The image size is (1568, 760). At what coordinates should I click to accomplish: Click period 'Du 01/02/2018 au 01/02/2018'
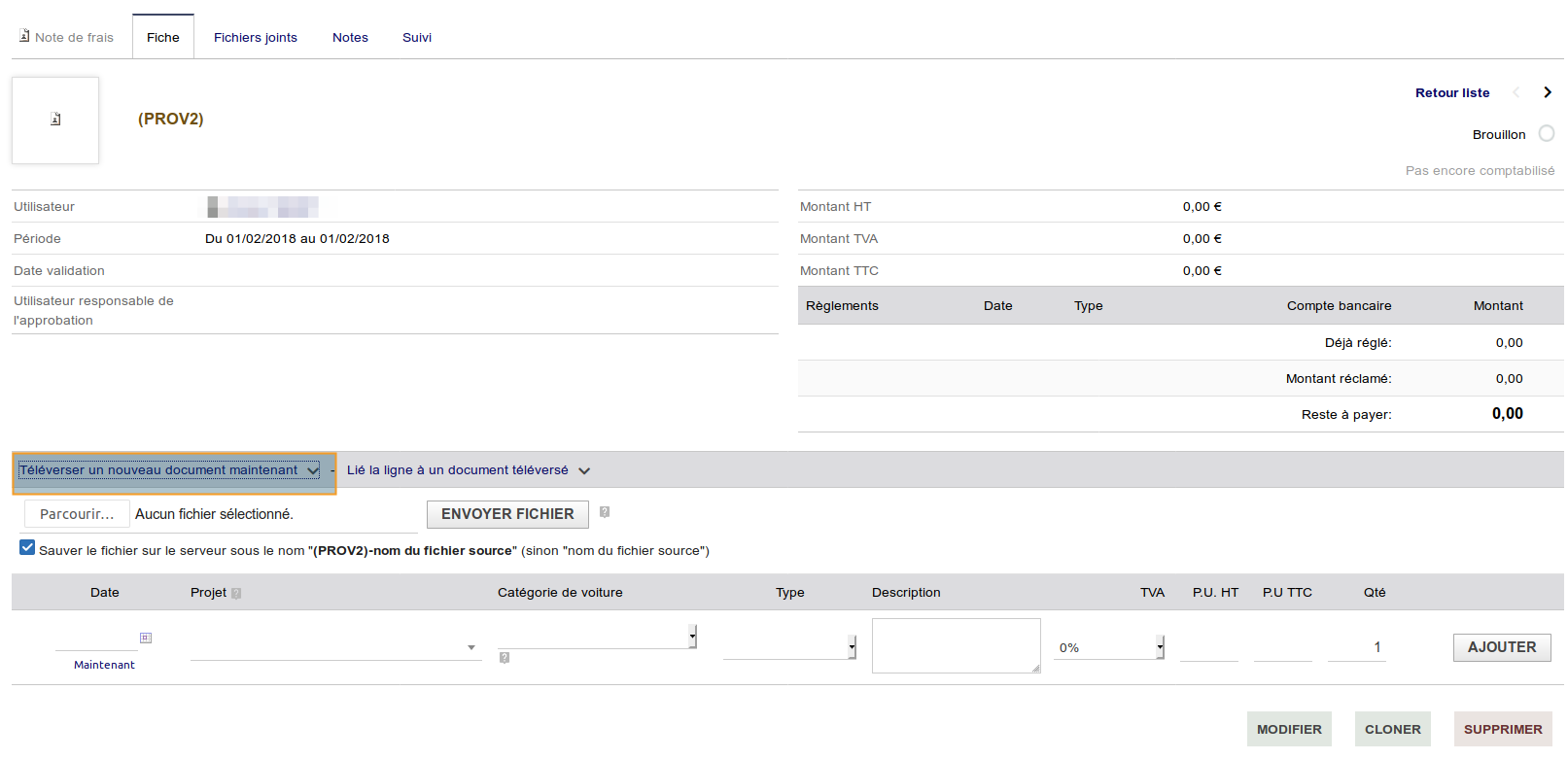coord(297,238)
